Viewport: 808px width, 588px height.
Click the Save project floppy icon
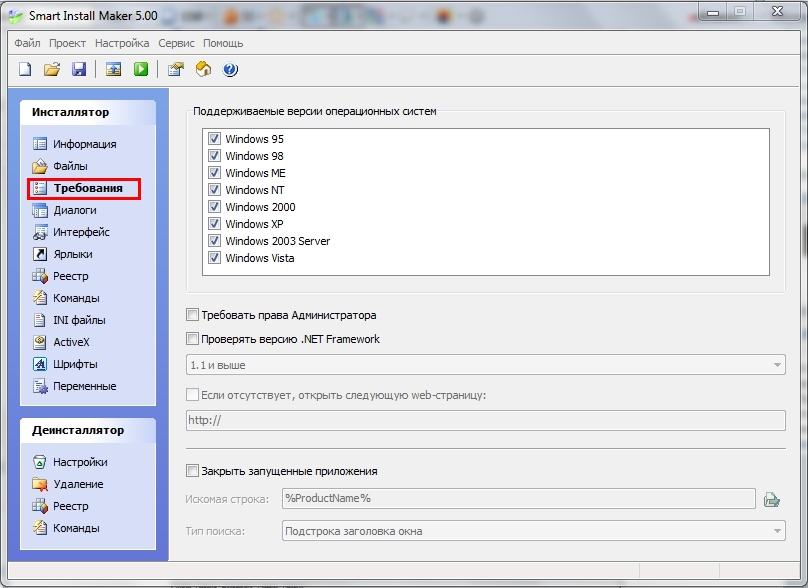coord(78,69)
